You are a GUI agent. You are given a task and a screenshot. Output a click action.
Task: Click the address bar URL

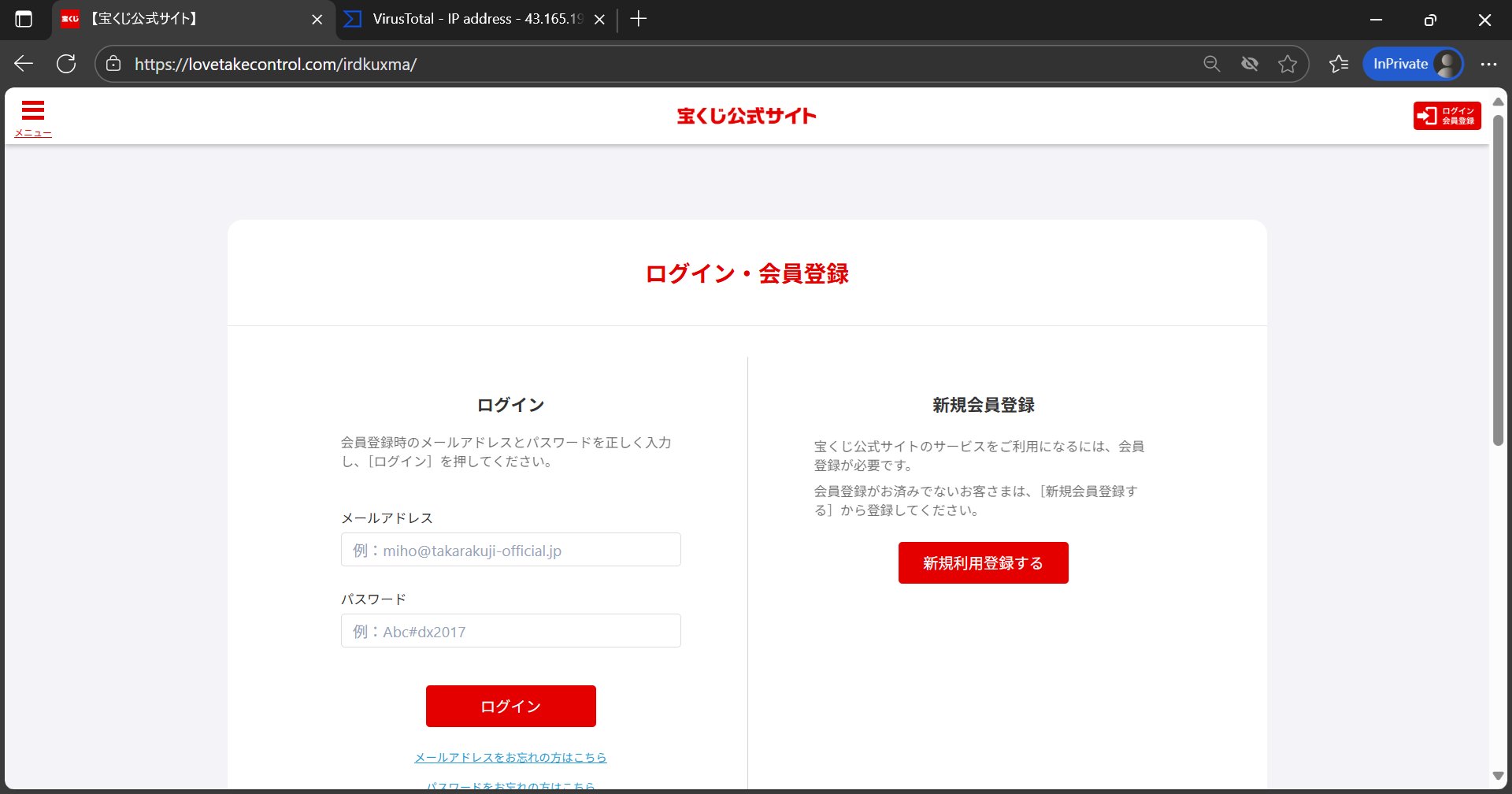point(276,65)
